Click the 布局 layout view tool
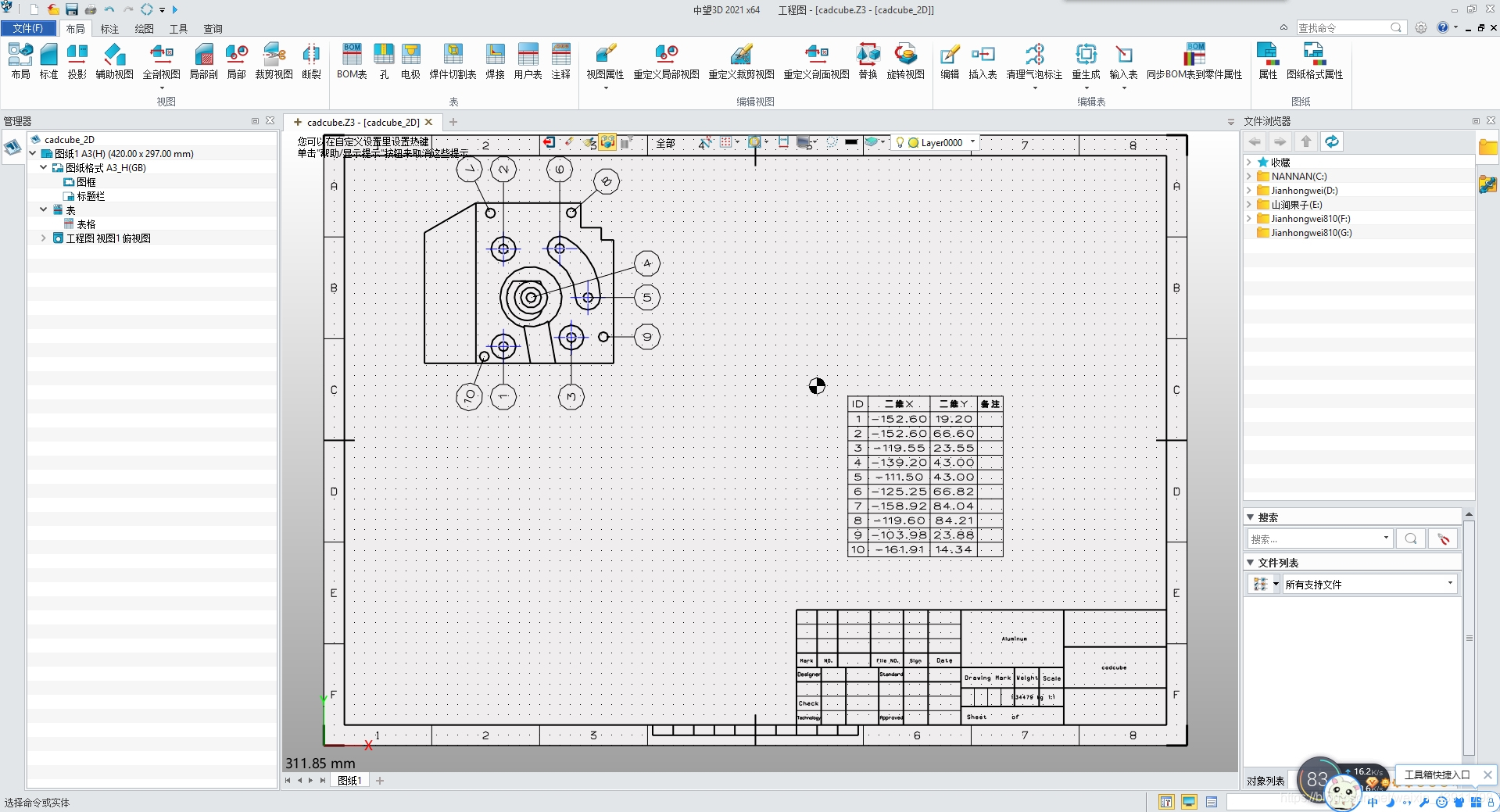The image size is (1500, 812). point(20,61)
